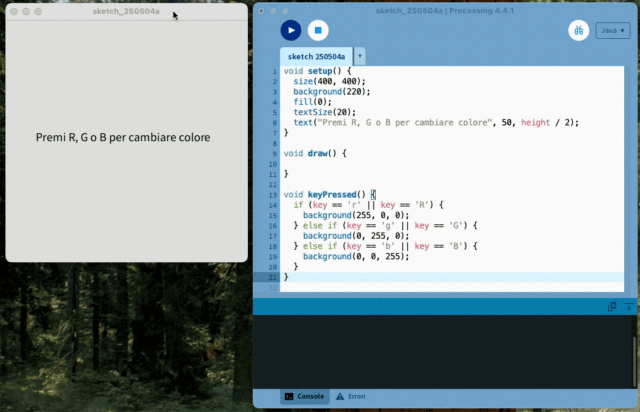Click line number 13 in the gutter
Viewport: 640px width, 412px height.
pyautogui.click(x=272, y=194)
